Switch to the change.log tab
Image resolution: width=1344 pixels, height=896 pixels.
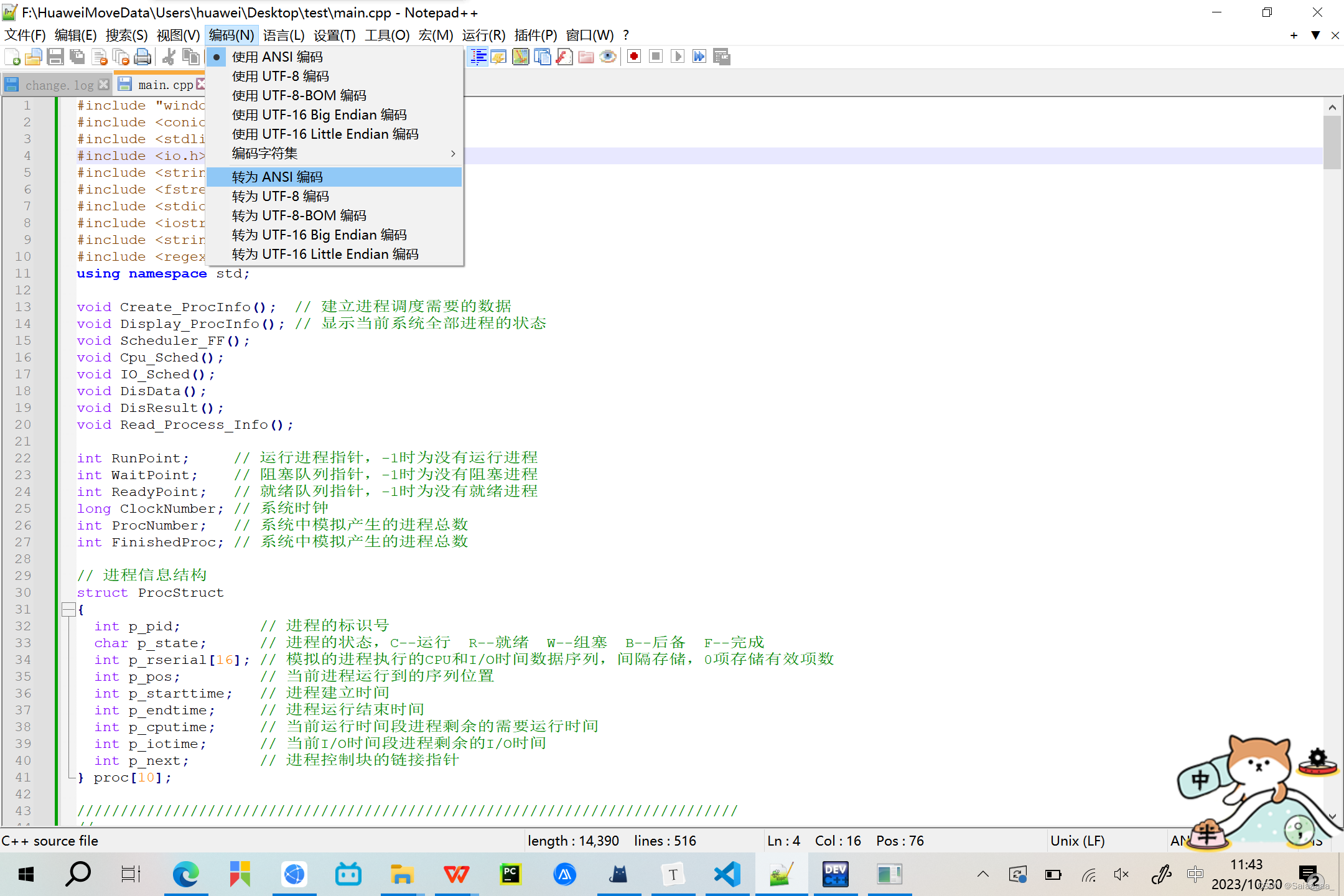point(58,85)
